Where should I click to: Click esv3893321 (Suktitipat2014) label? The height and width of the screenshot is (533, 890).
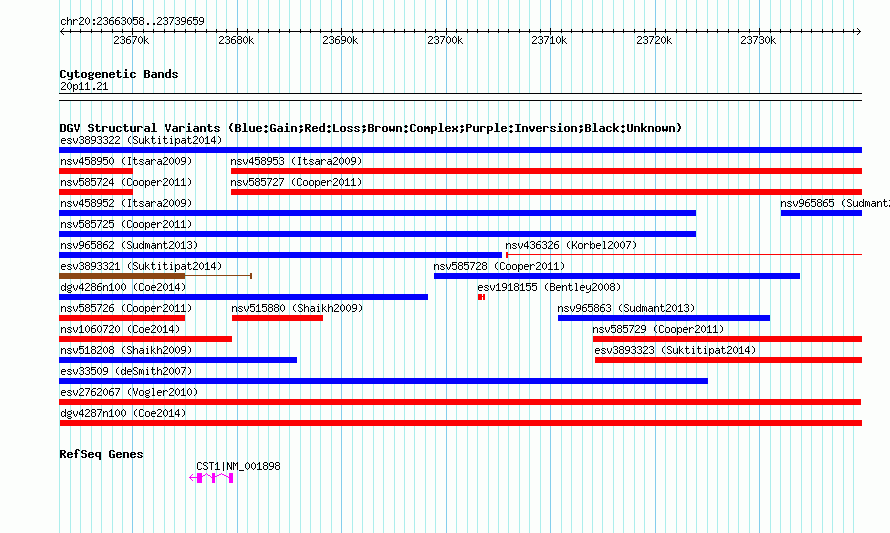(141, 266)
